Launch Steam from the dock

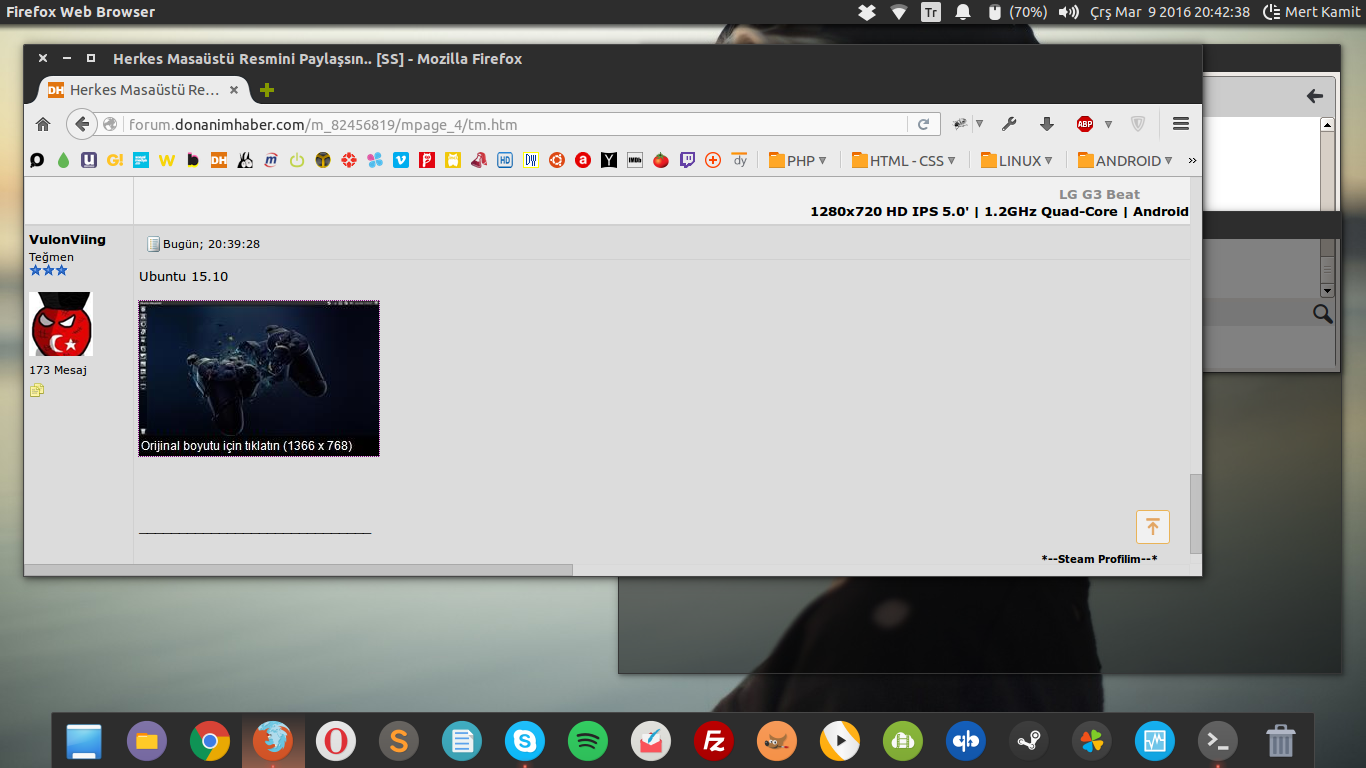(x=1029, y=741)
